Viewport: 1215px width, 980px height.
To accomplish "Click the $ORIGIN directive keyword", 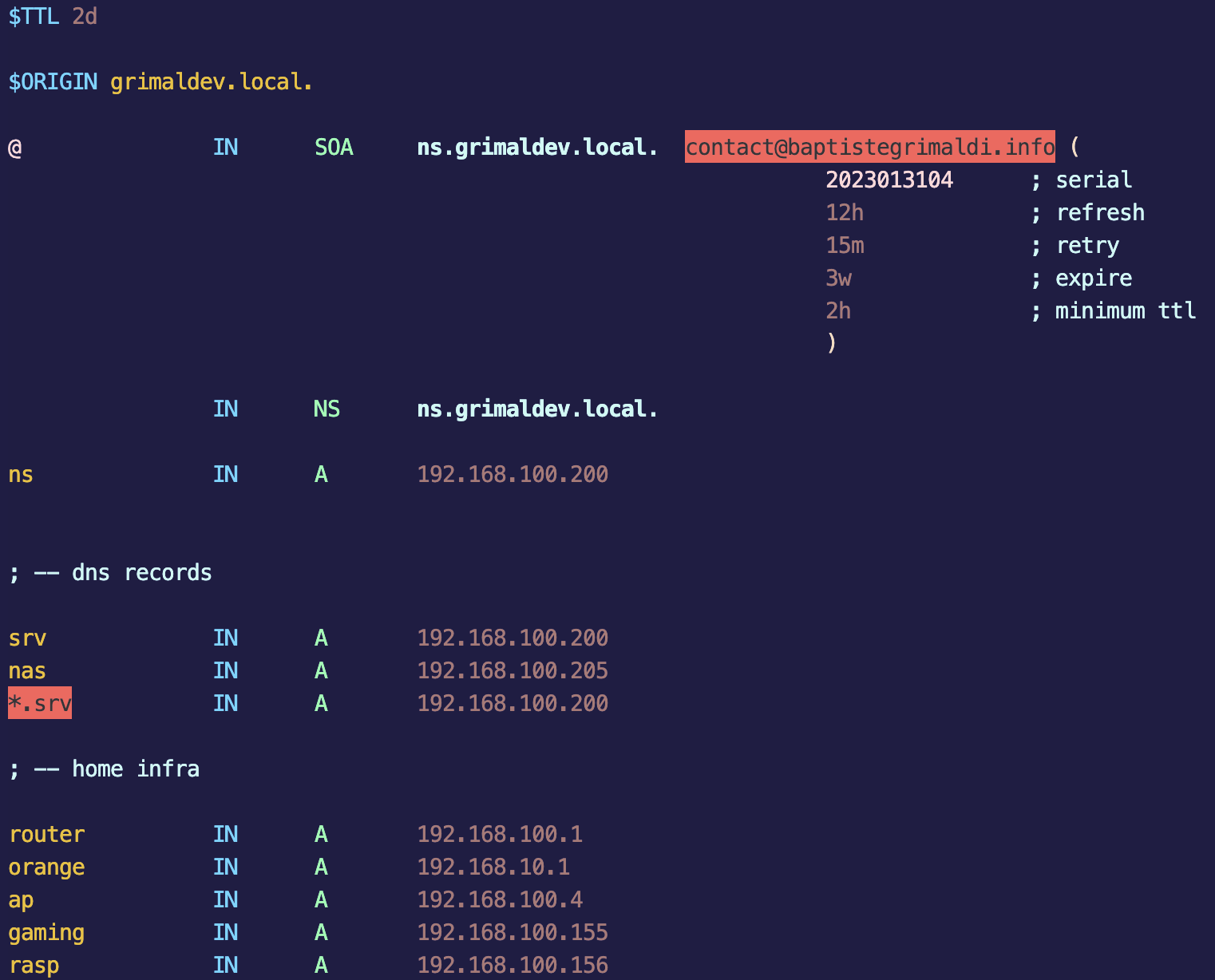I will 53,81.
